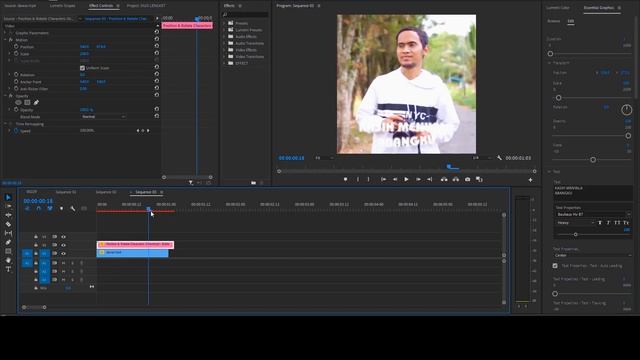Create 4-point polygon mask under Opacity
This screenshot has height=360, width=640.
pyautogui.click(x=27, y=102)
